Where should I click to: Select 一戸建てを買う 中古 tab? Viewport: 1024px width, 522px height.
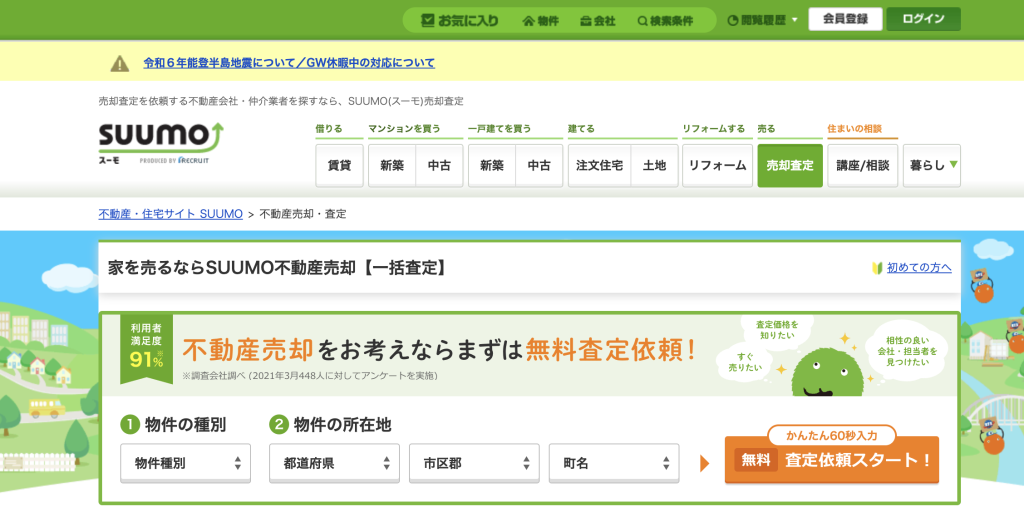coord(539,165)
